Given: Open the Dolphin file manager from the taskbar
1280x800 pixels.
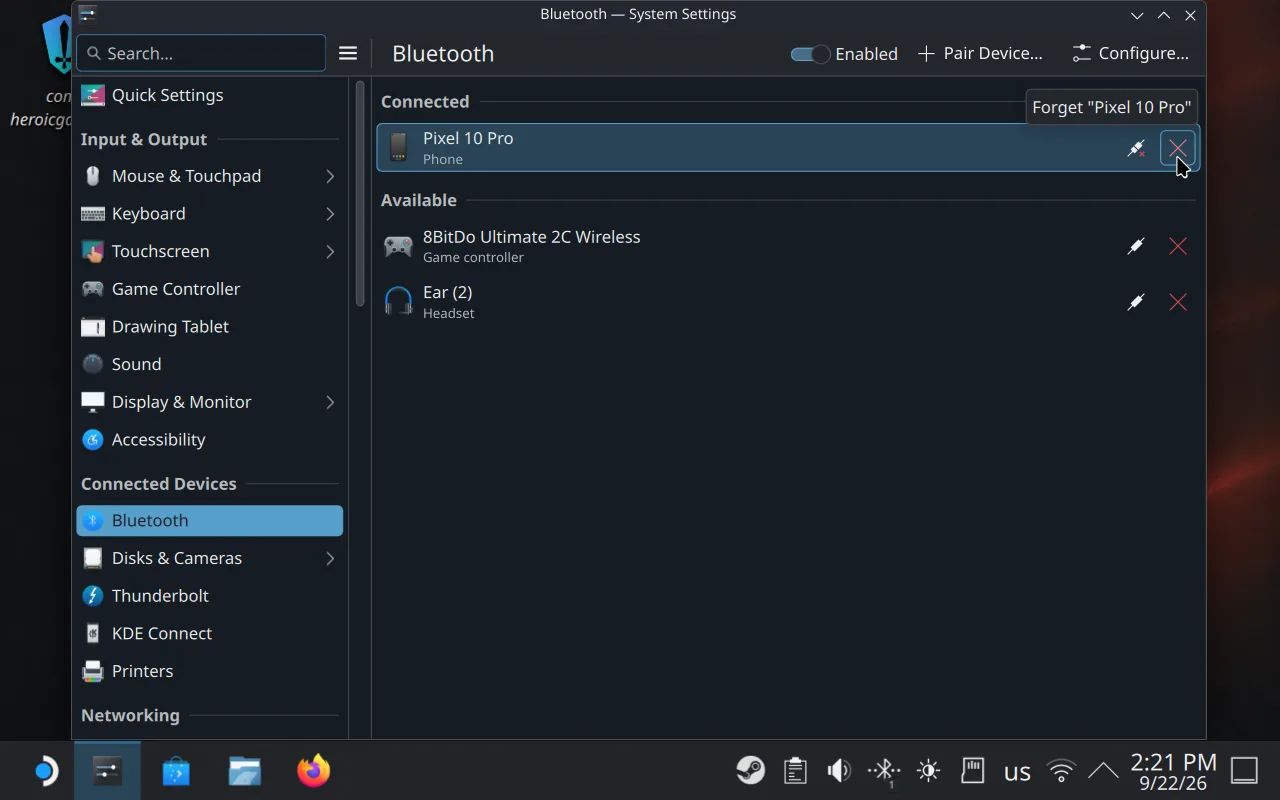Looking at the screenshot, I should 244,771.
